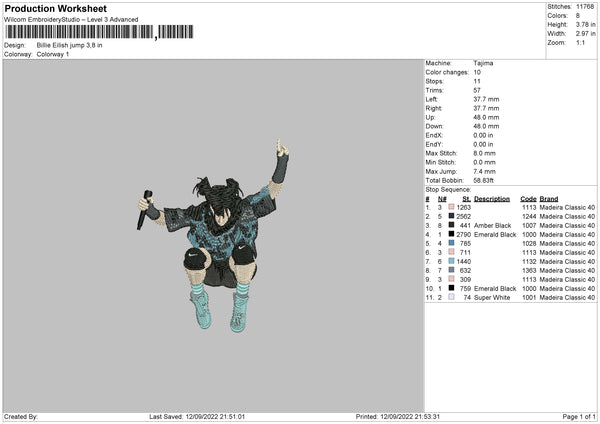This screenshot has width=600, height=424.
Task: Click the "St." column header
Action: [x=466, y=199]
